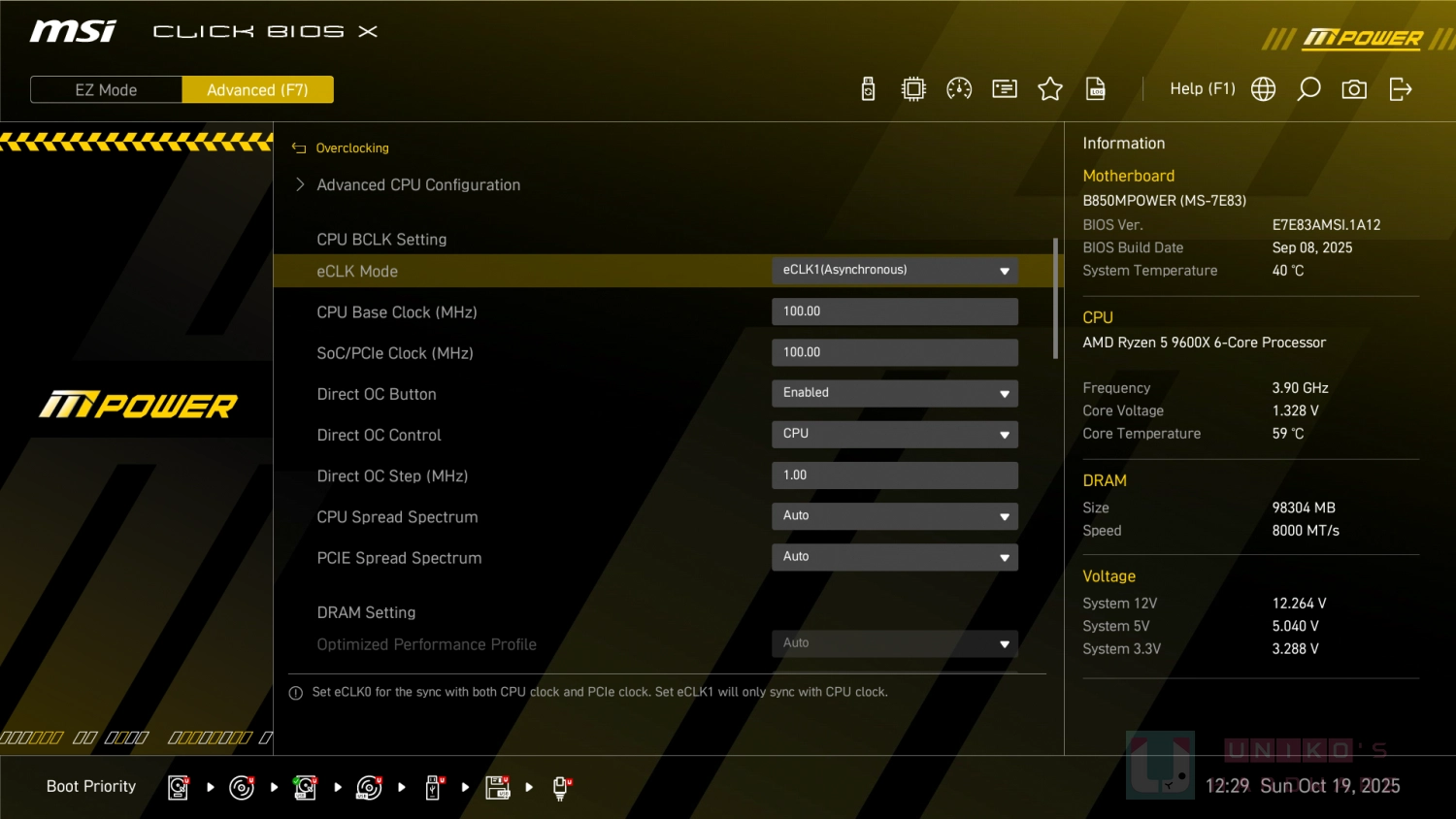Take screenshot with camera icon
The height and width of the screenshot is (819, 1456).
pyautogui.click(x=1354, y=89)
